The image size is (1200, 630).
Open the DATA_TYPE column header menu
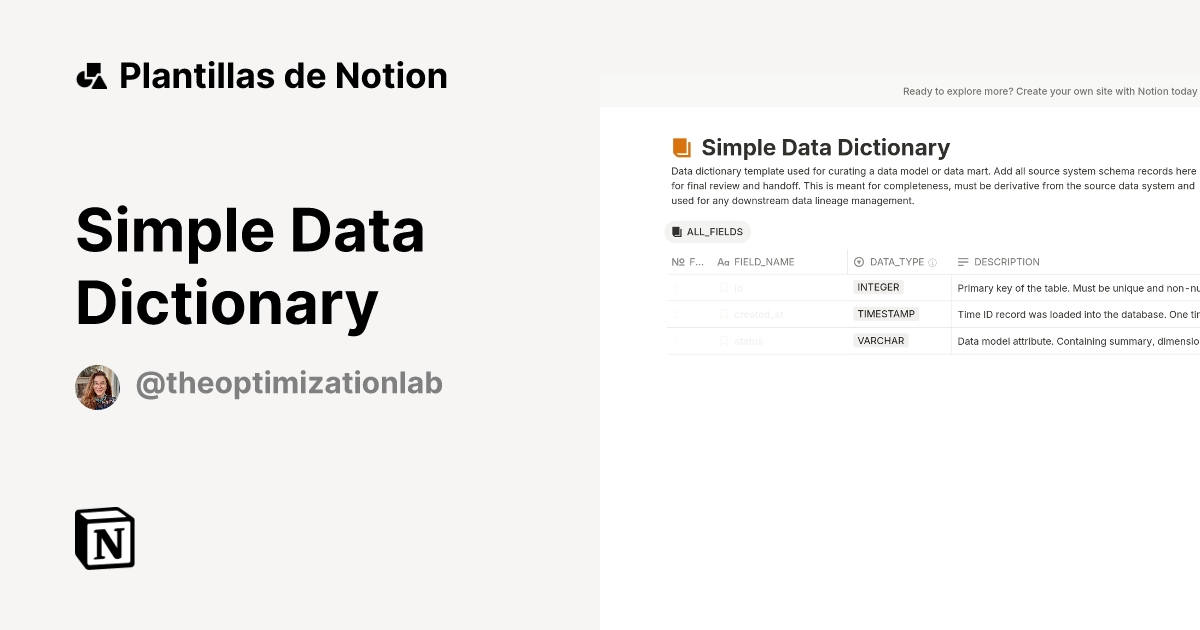pyautogui.click(x=897, y=261)
